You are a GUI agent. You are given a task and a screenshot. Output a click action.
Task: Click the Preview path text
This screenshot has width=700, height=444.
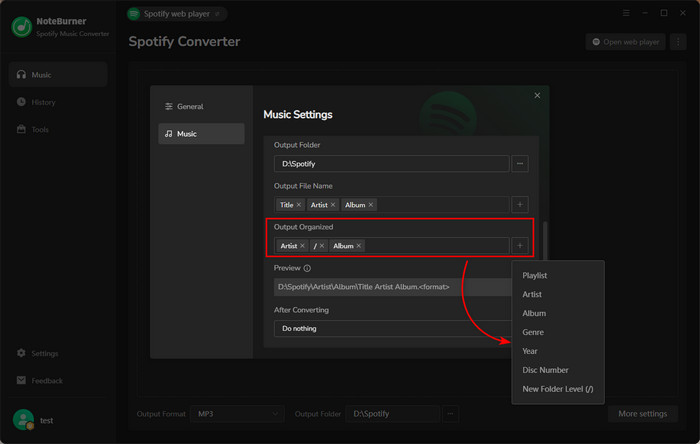pos(363,287)
